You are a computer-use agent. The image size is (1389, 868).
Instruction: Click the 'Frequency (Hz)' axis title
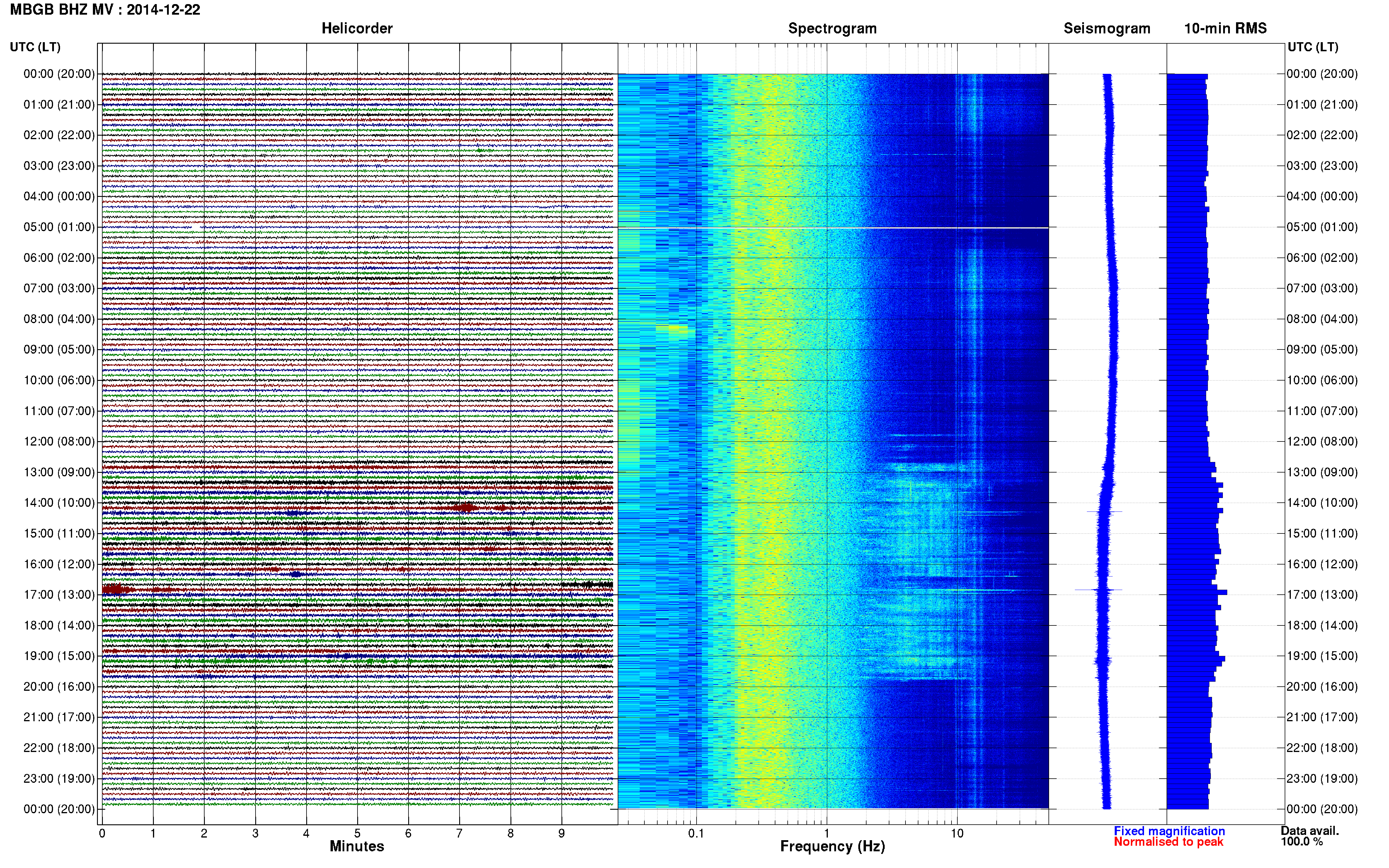click(832, 846)
